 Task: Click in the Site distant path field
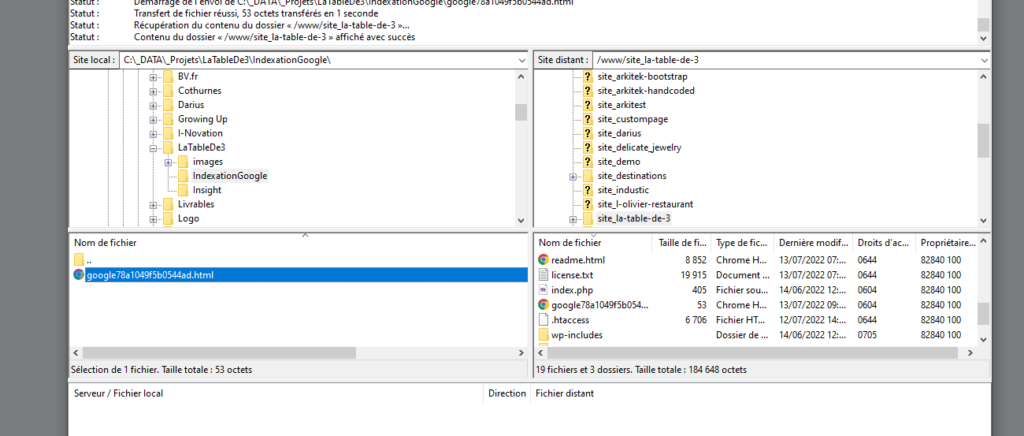point(780,61)
